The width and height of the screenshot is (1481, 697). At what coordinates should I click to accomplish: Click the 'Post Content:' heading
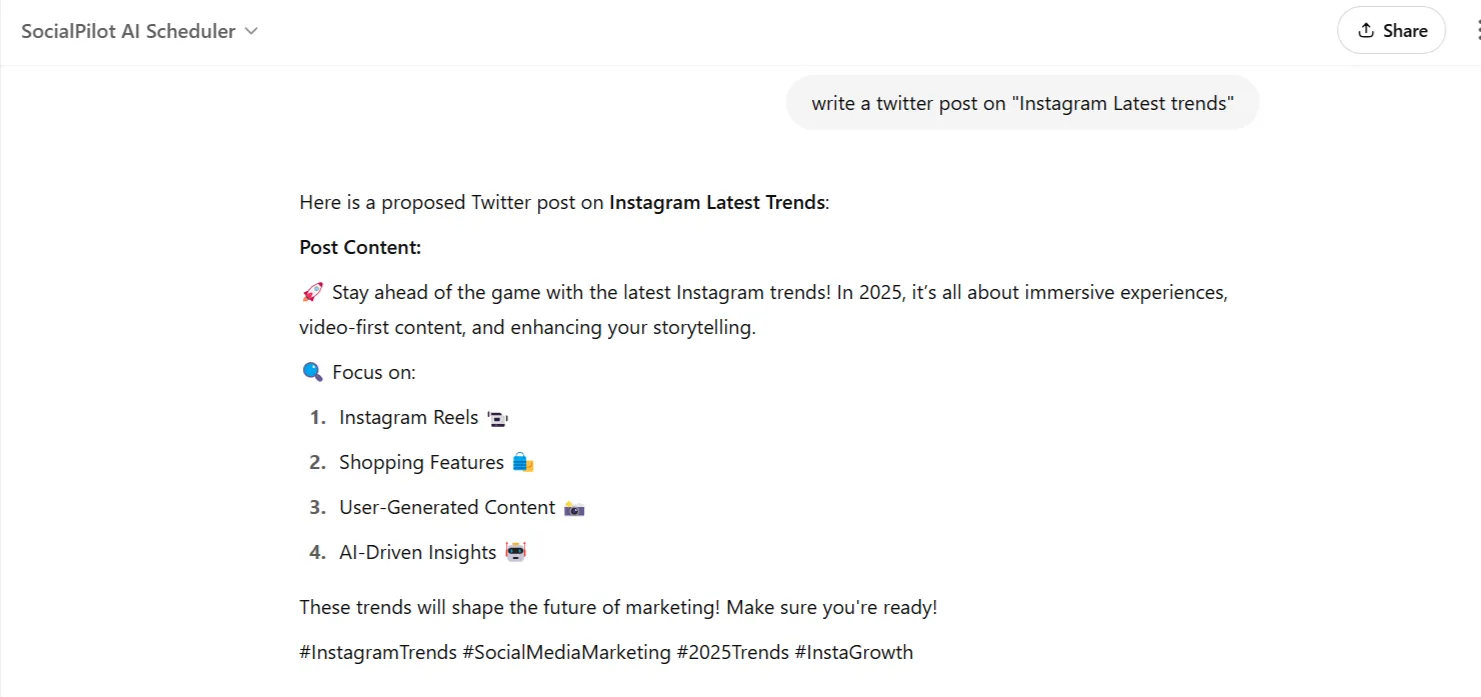tap(360, 247)
